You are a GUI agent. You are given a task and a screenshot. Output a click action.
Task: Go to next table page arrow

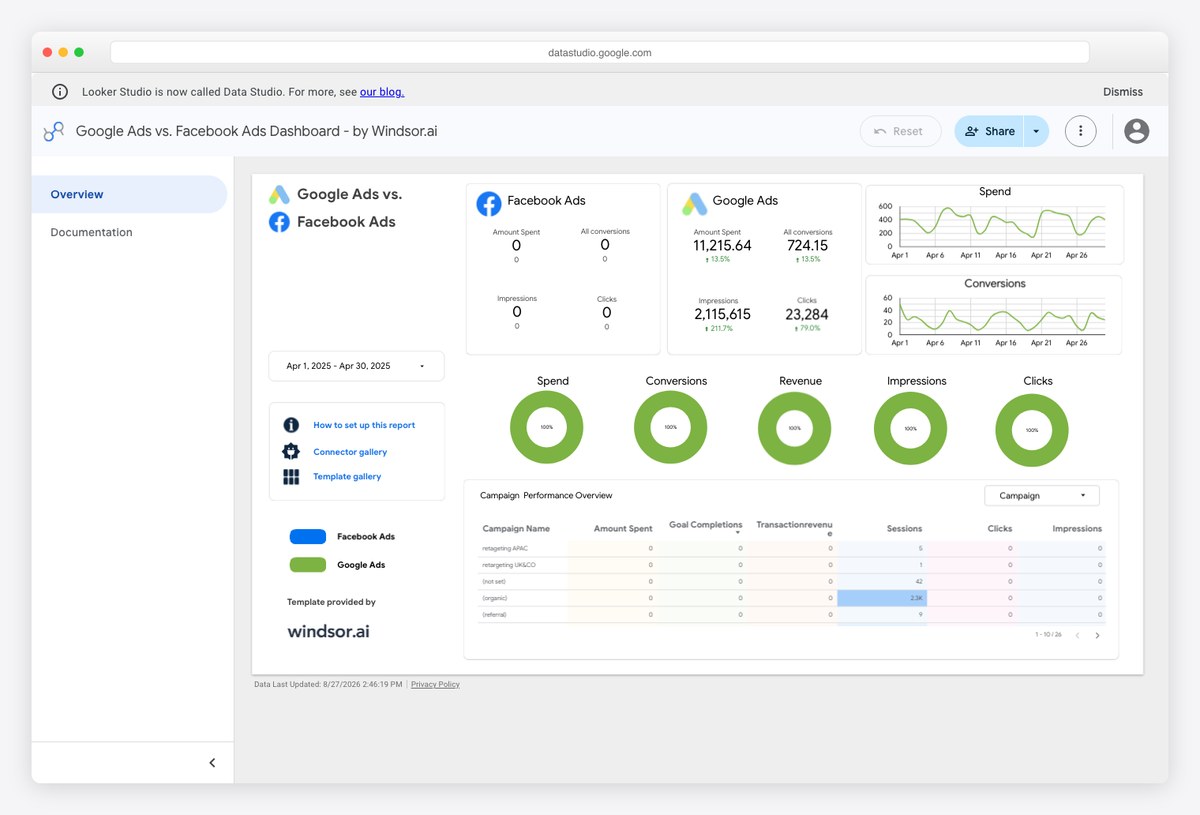coord(1097,635)
